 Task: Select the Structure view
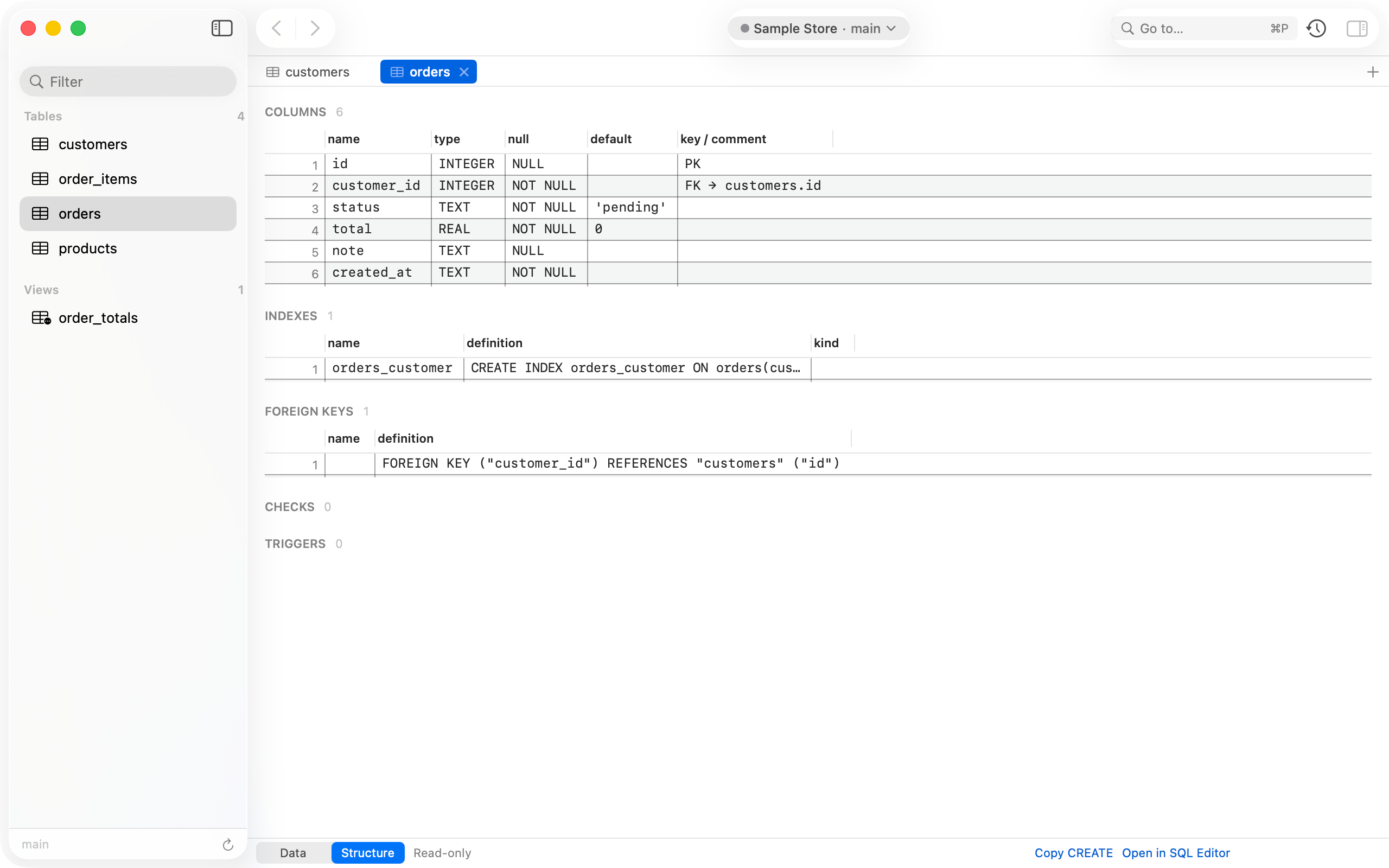point(367,852)
